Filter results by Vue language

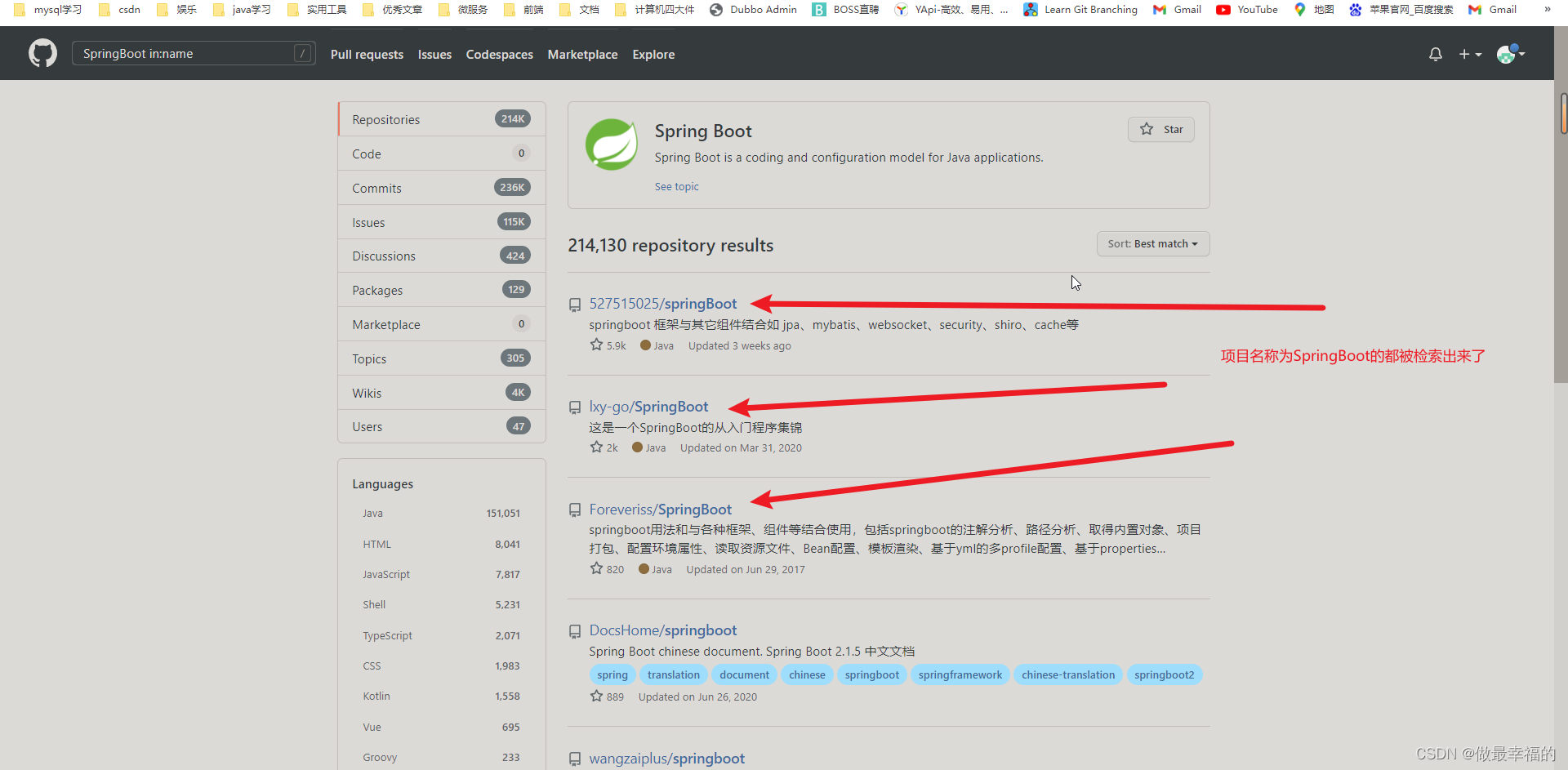click(x=442, y=727)
